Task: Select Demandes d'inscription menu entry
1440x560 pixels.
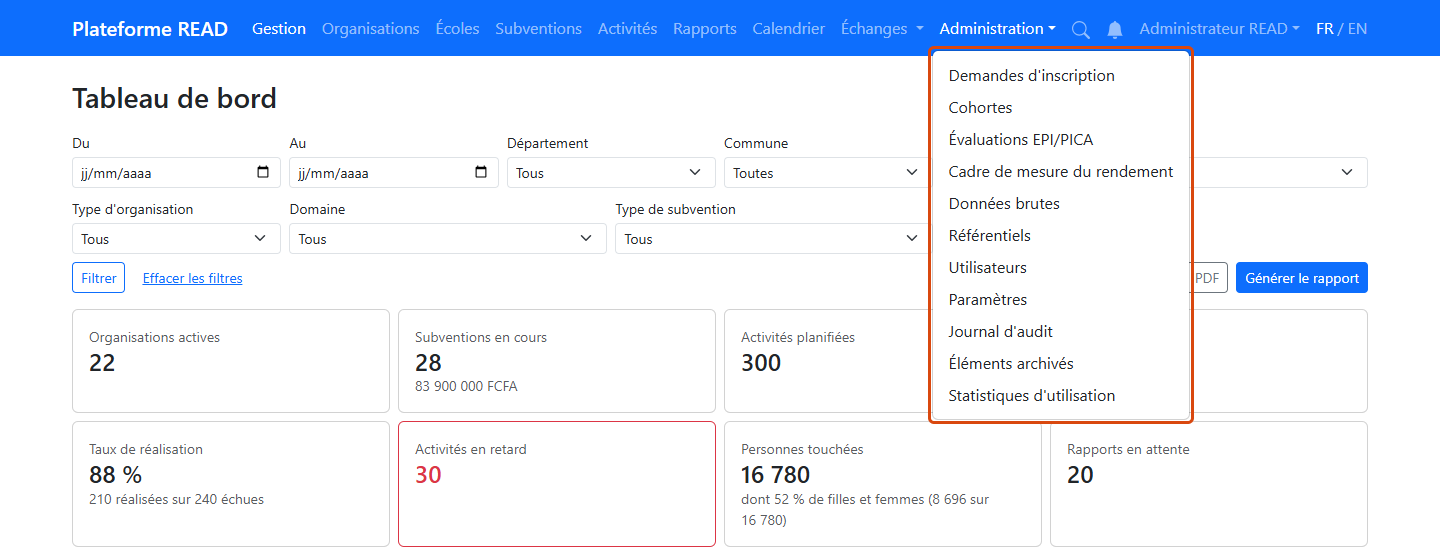Action: 1060,75
